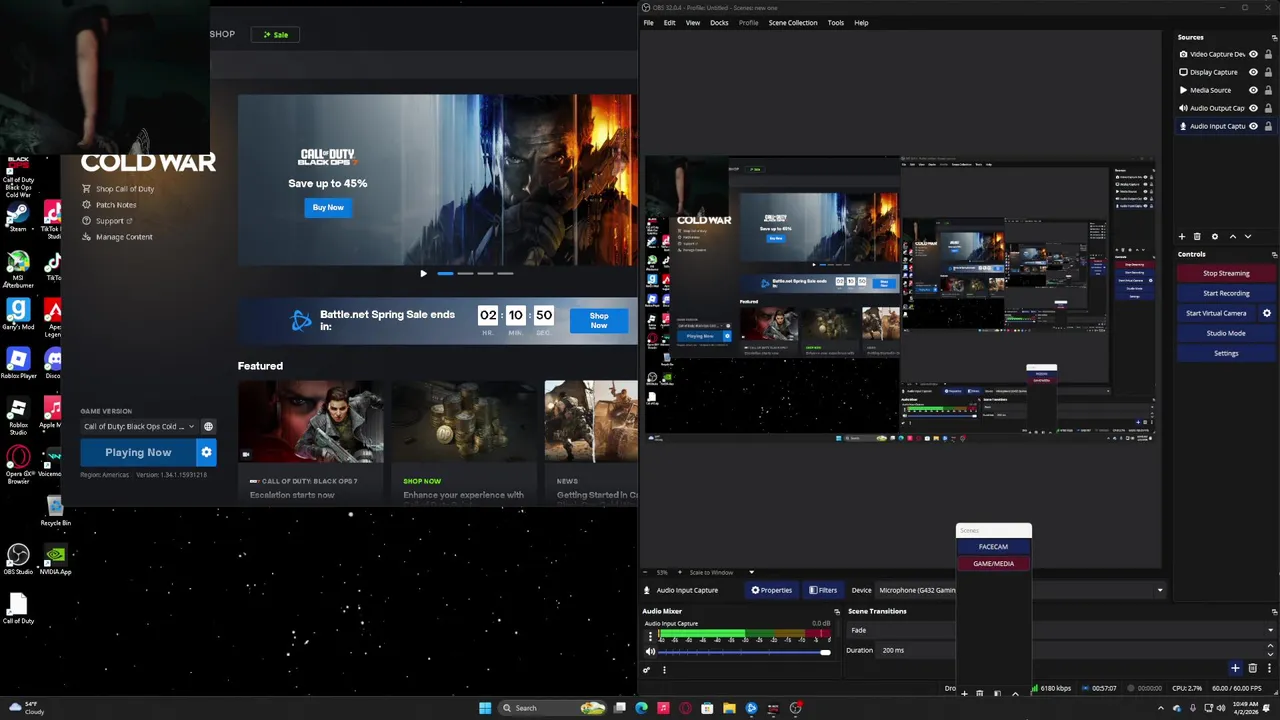Click the region globe icon in Battle.net
1280x720 pixels.
pos(208,427)
